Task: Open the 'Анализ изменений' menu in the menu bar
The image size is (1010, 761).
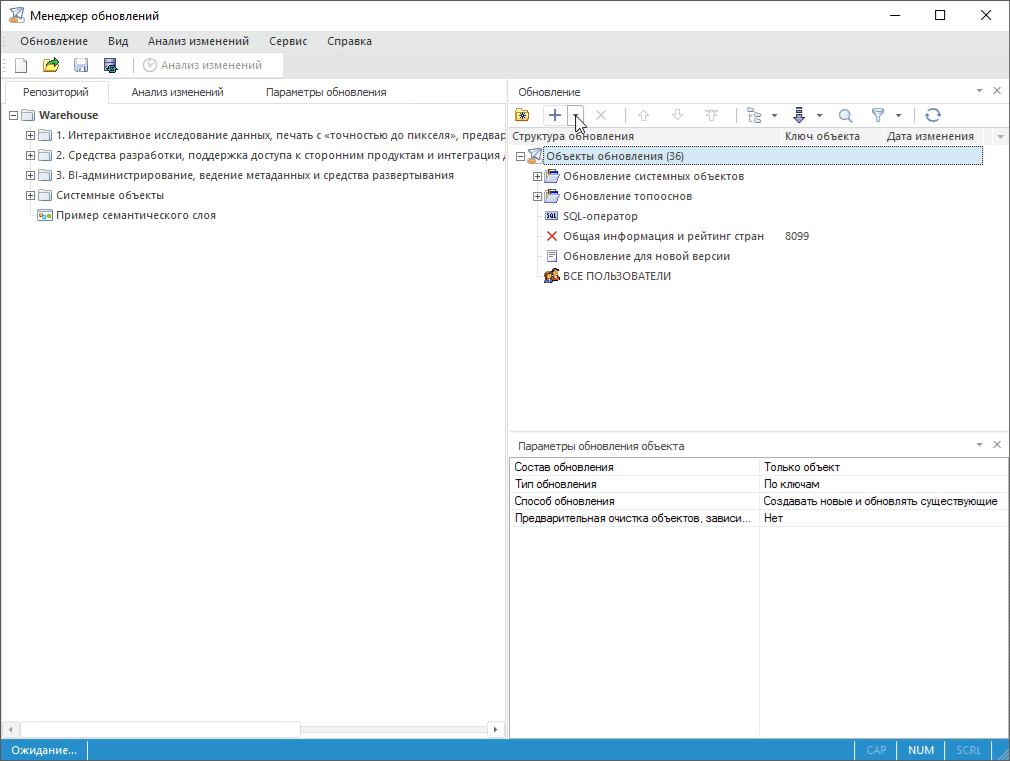Action: coord(198,41)
